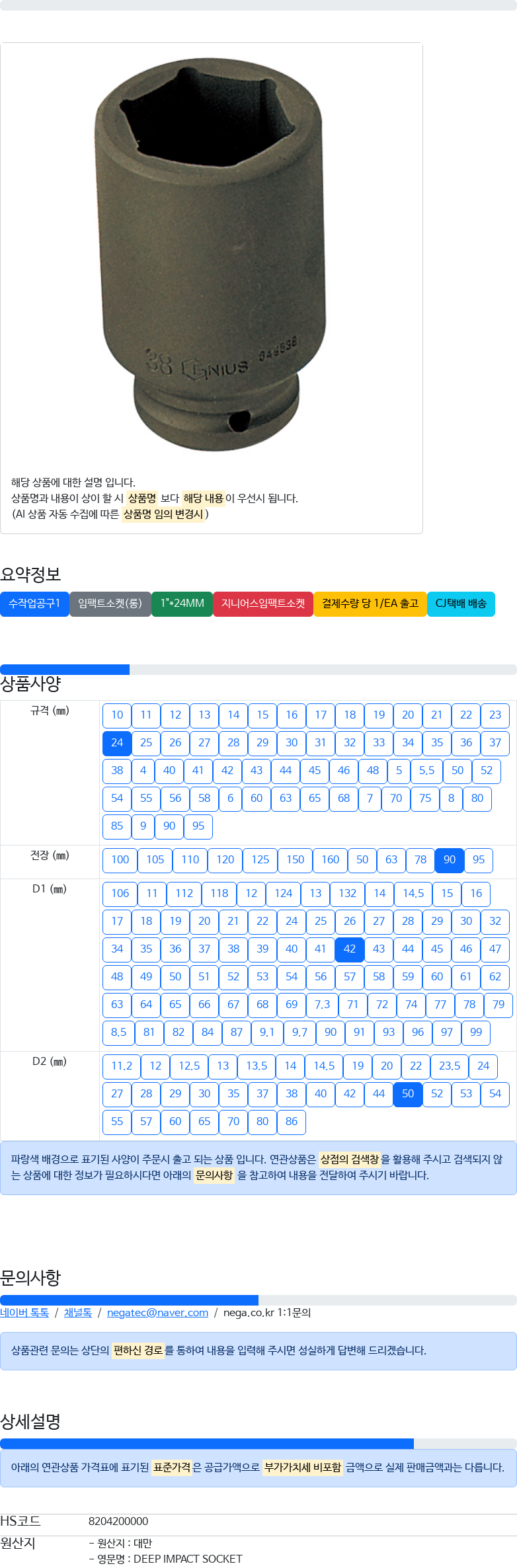The height and width of the screenshot is (1568, 517).
Task: Click the 상품사양 progress bar
Action: 258,670
